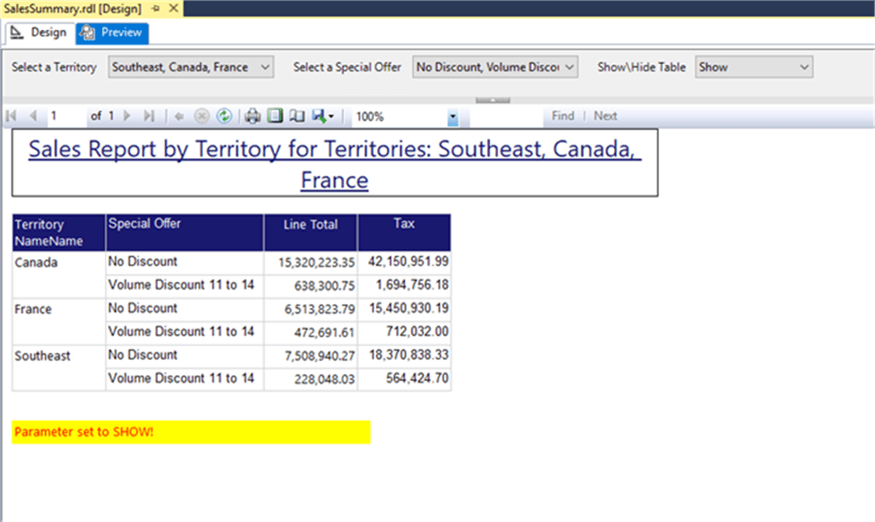Select the France territory cell
This screenshot has height=522, width=875.
[59, 322]
